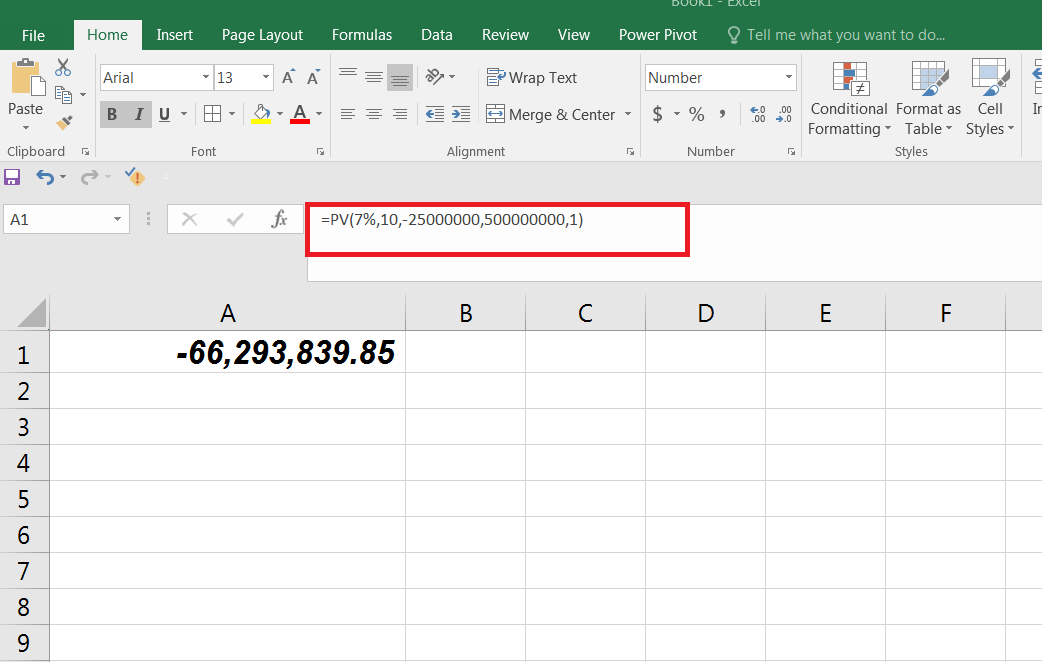The width and height of the screenshot is (1042, 662).
Task: Click Tell me what you want search
Action: click(837, 35)
